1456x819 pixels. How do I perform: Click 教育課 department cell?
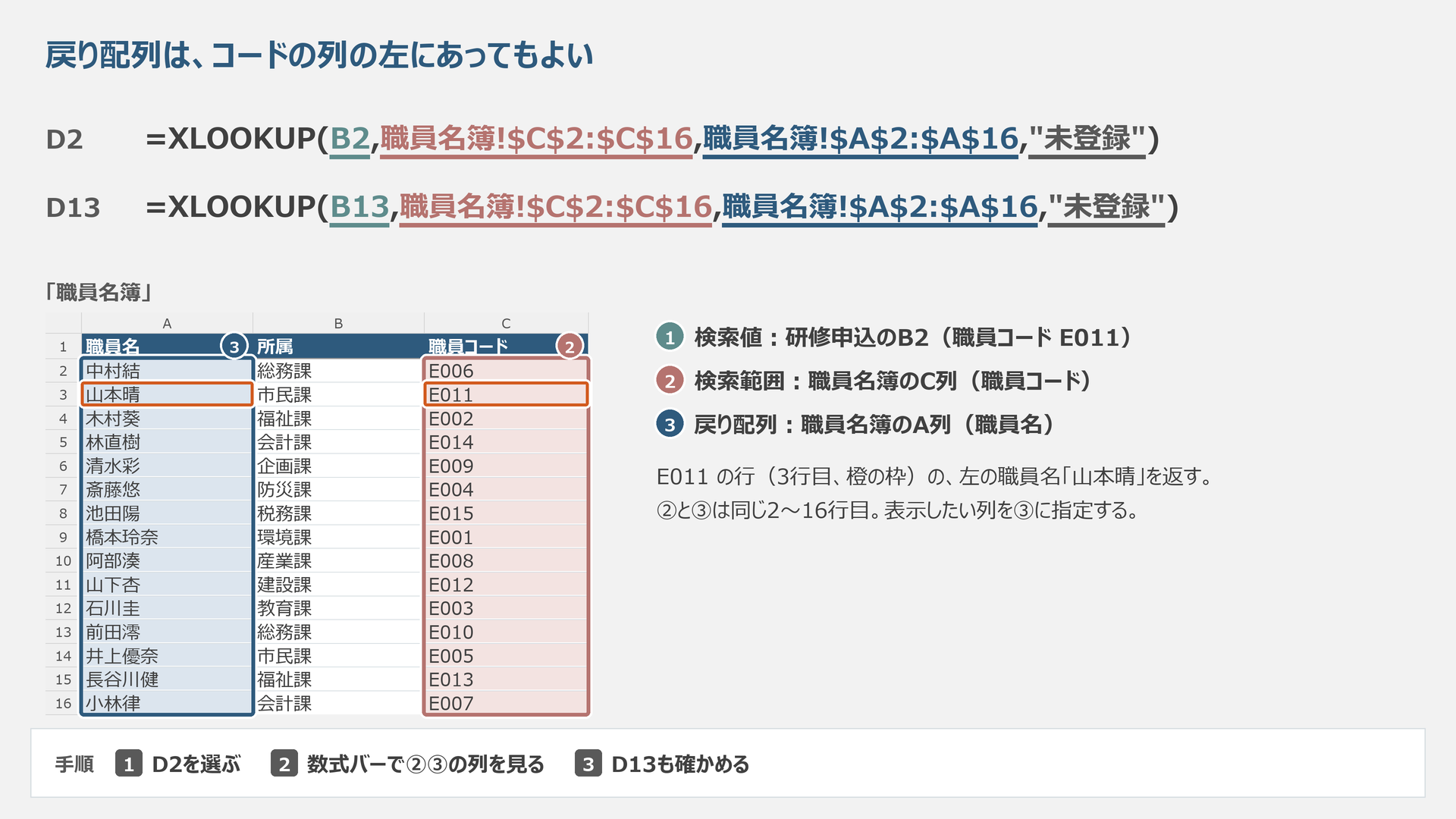pos(338,608)
